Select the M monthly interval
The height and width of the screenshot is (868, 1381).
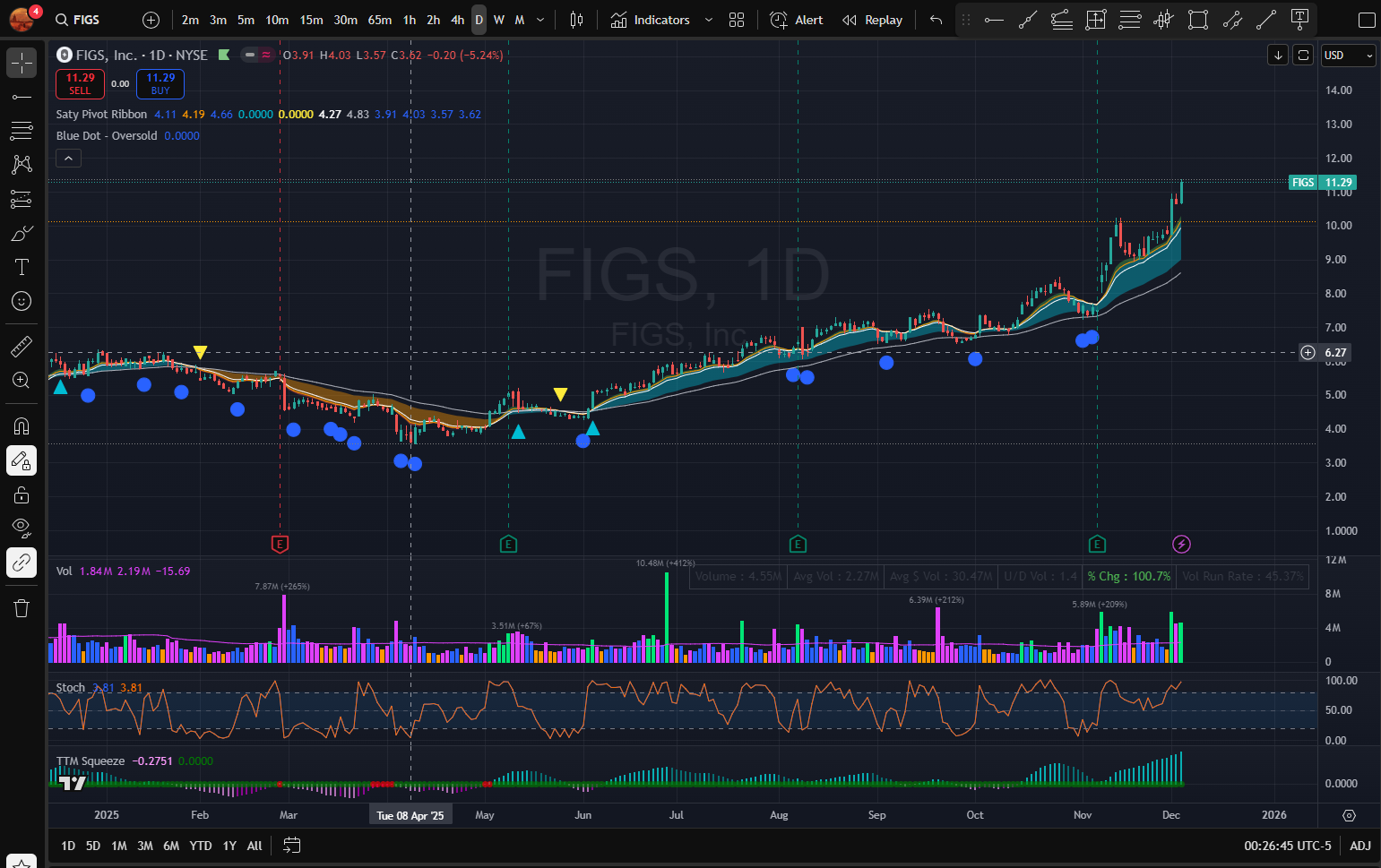click(519, 20)
